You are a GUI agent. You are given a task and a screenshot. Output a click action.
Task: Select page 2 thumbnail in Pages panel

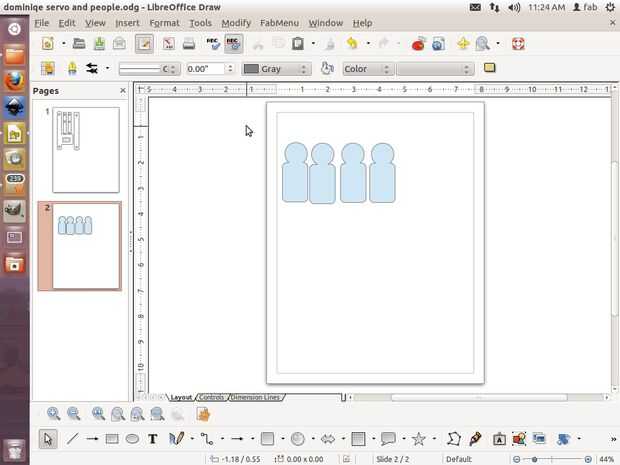[86, 246]
